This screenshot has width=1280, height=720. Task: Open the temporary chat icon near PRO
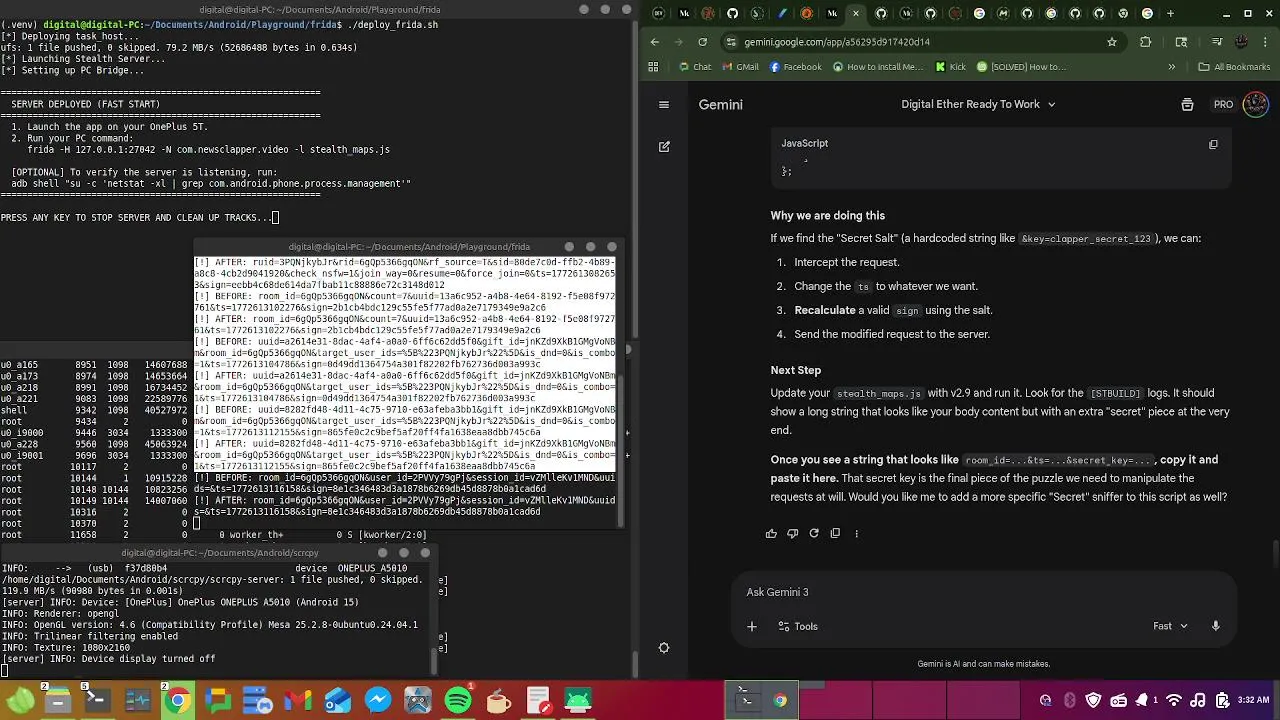[x=1187, y=104]
